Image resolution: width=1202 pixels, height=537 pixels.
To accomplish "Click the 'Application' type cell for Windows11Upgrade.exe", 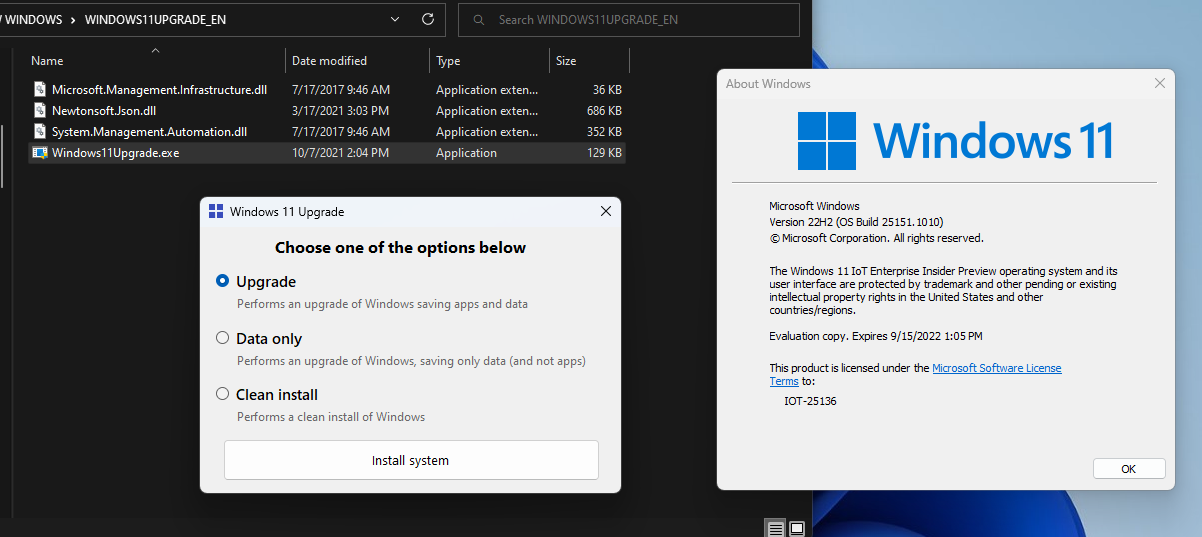I will point(466,153).
